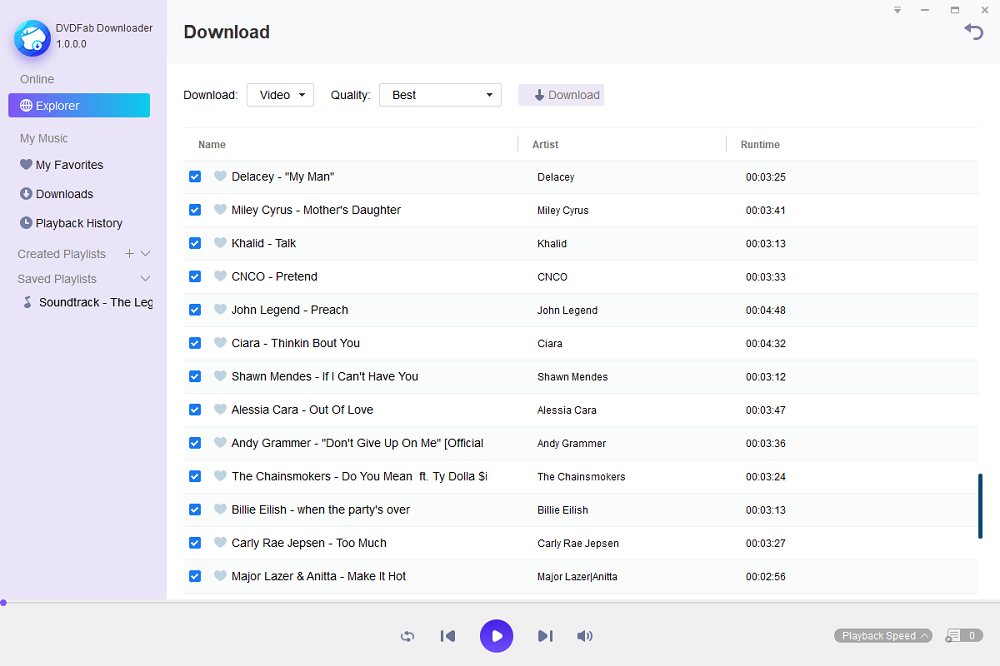This screenshot has height=666, width=1000.
Task: Go to My Favorites
Action: pyautogui.click(x=62, y=165)
